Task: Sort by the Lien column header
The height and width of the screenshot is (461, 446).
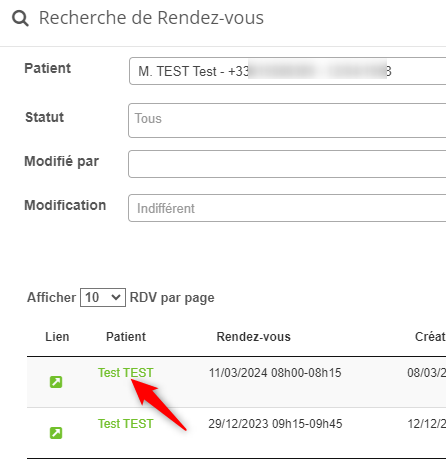Action: coord(57,337)
